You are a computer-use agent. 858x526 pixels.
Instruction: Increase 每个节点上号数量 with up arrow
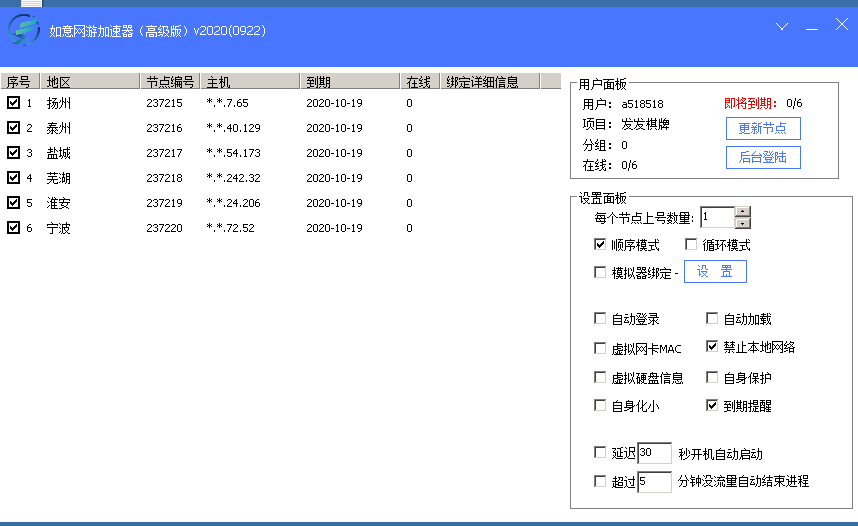(x=743, y=212)
